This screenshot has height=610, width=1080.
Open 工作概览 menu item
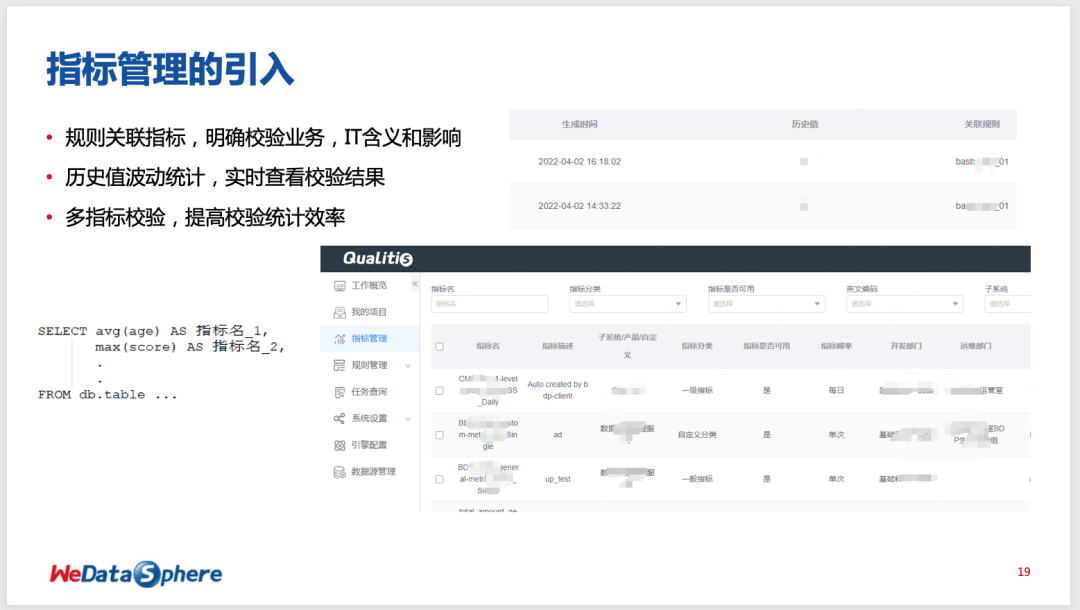(369, 286)
